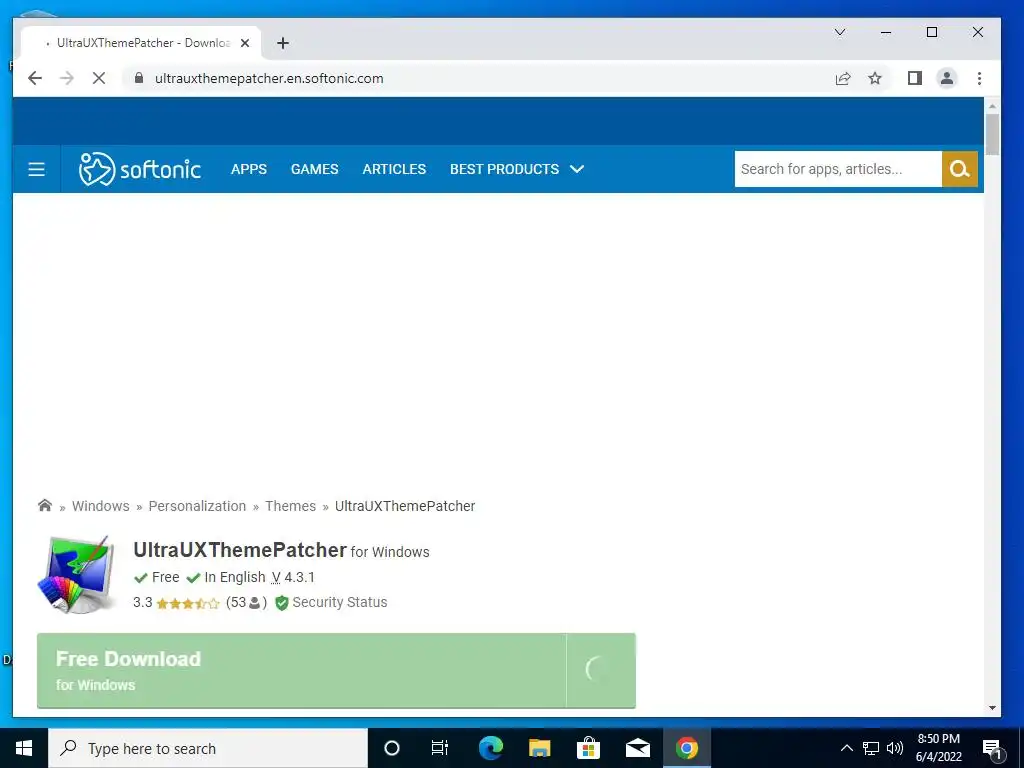Click the taskbar search box
Viewport: 1024px width, 768px height.
coord(208,748)
